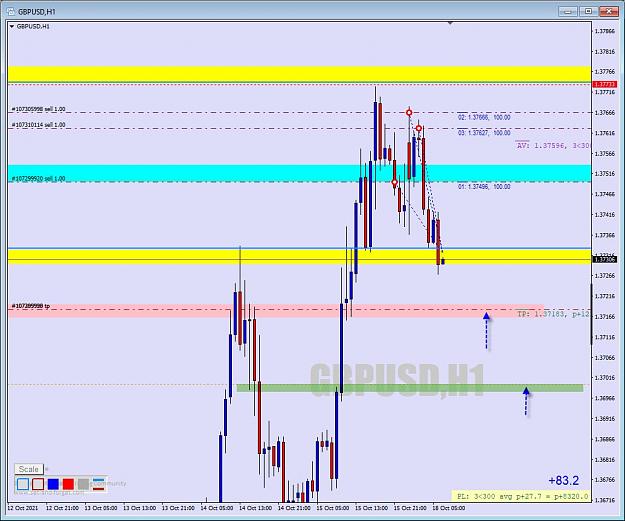Select the blue-outlined rectangle tool
This screenshot has width=625, height=521.
point(23,484)
